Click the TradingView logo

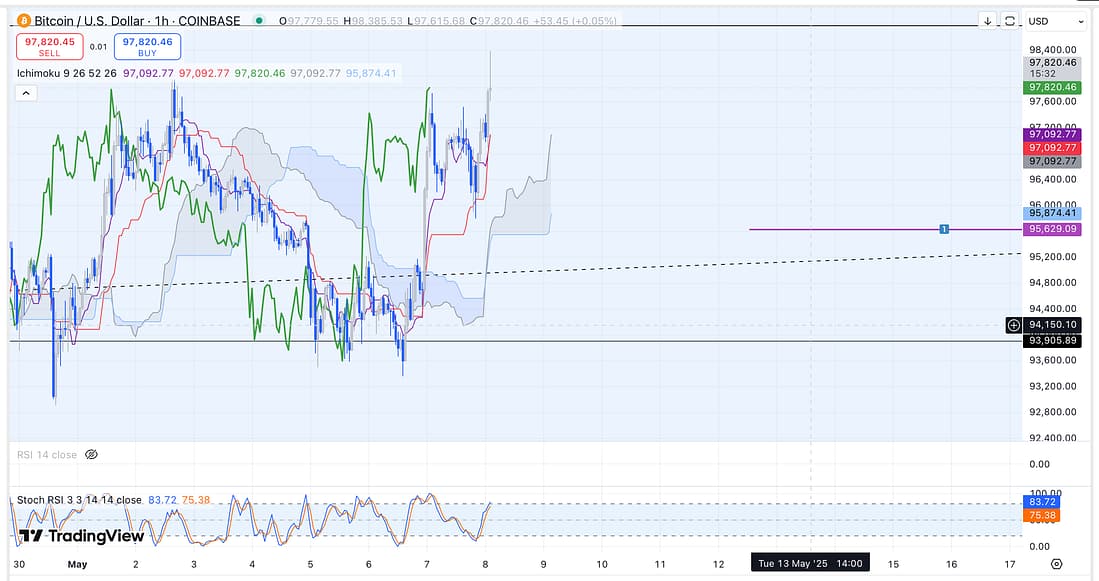(81, 537)
